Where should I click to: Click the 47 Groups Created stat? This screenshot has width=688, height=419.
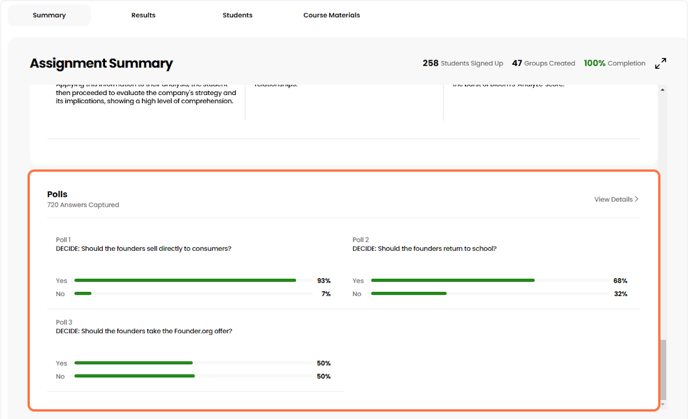[543, 63]
